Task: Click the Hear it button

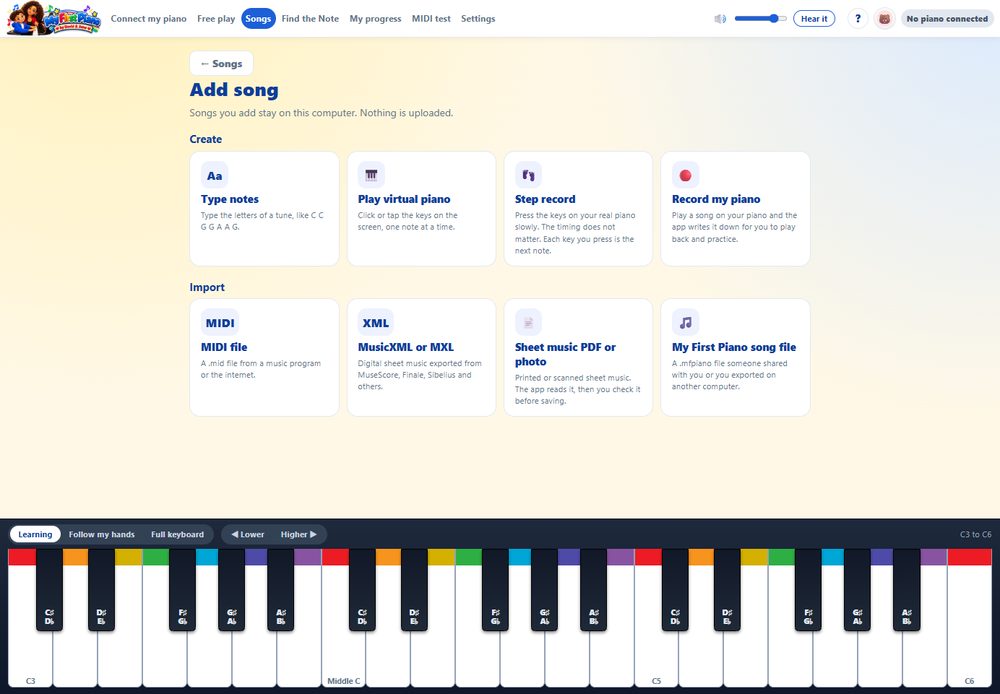Action: tap(814, 18)
